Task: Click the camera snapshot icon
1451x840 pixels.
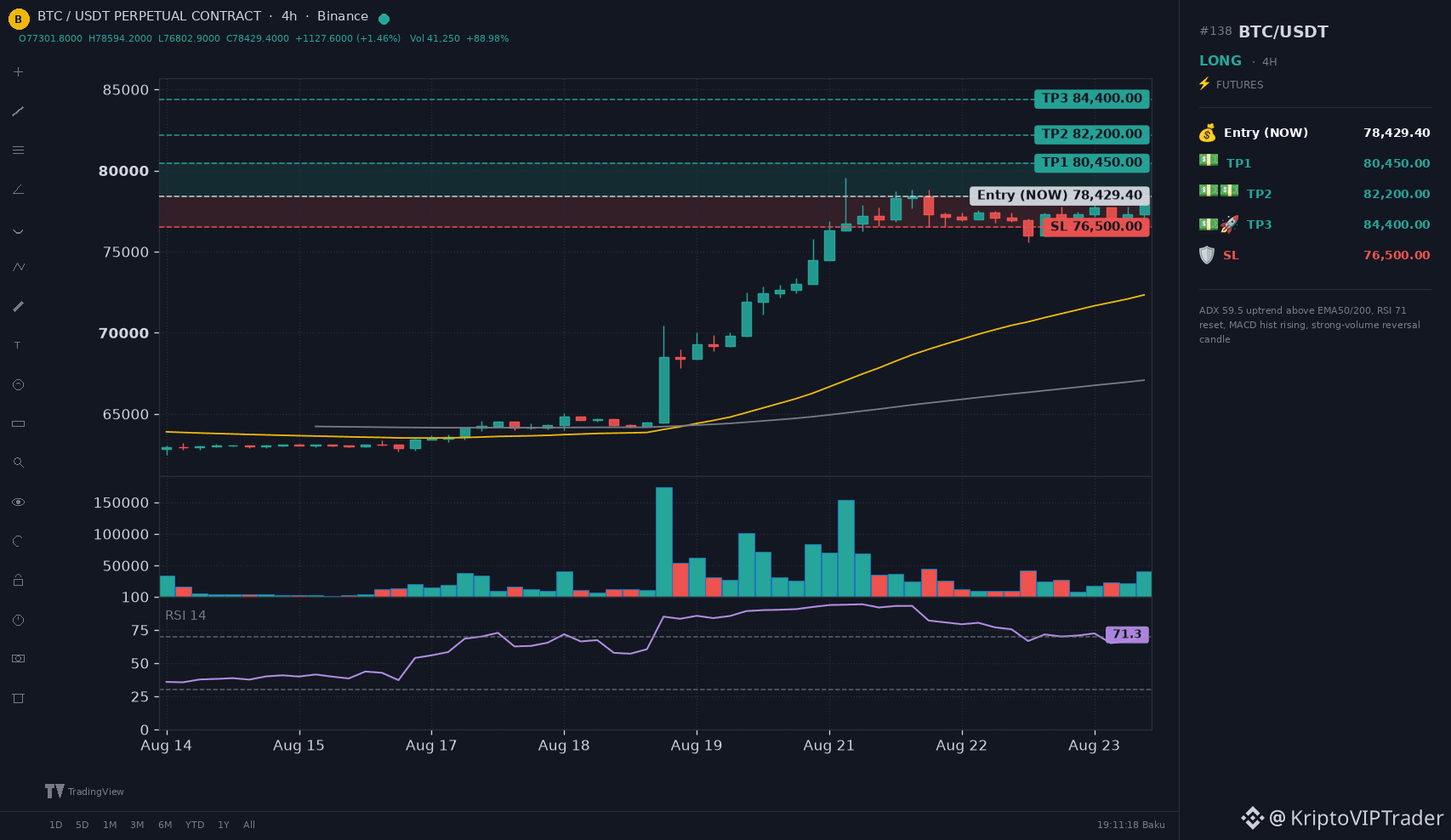Action: click(x=18, y=659)
